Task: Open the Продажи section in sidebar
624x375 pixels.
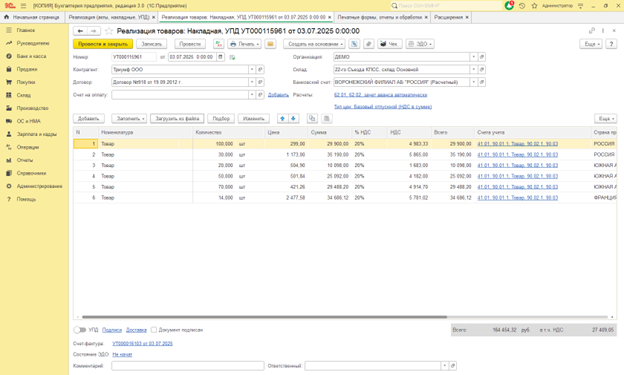Action: click(27, 69)
